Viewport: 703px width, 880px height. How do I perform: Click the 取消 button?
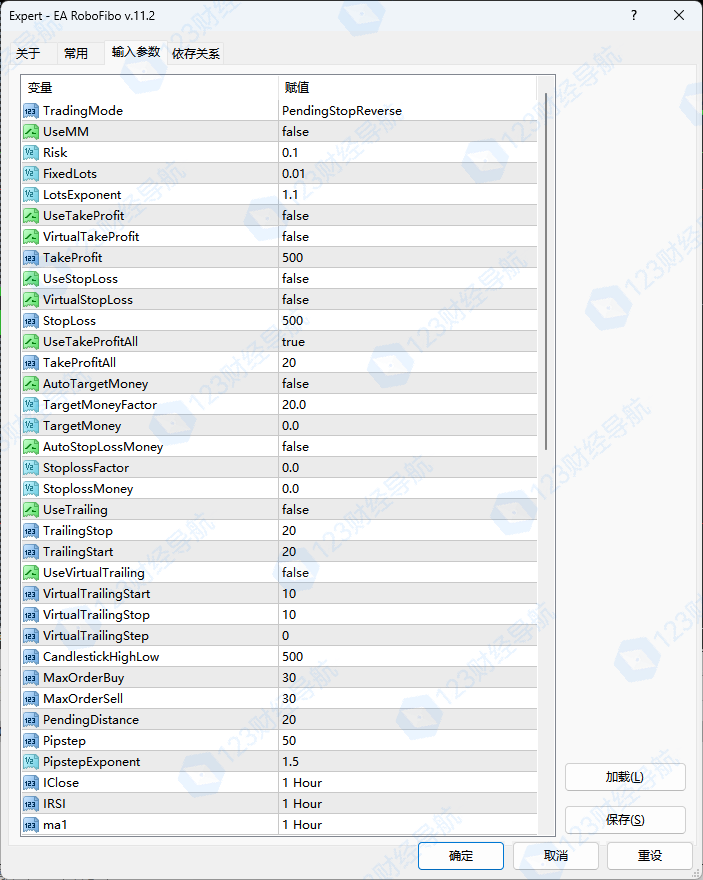point(555,856)
